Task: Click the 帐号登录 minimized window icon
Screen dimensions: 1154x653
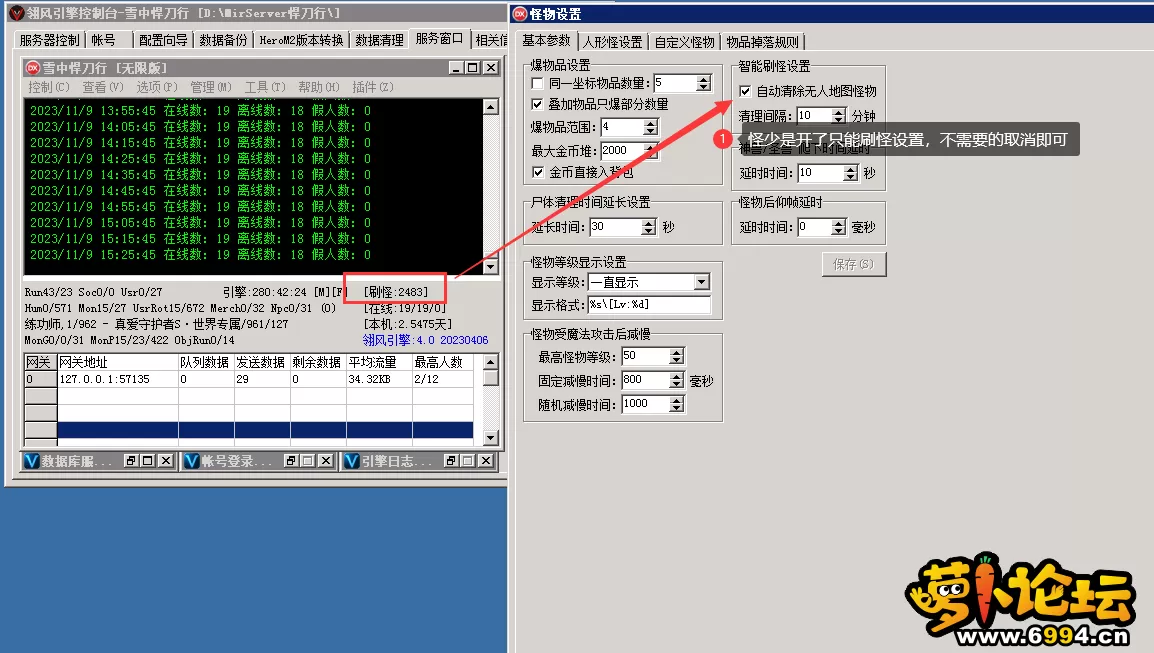Action: point(191,461)
